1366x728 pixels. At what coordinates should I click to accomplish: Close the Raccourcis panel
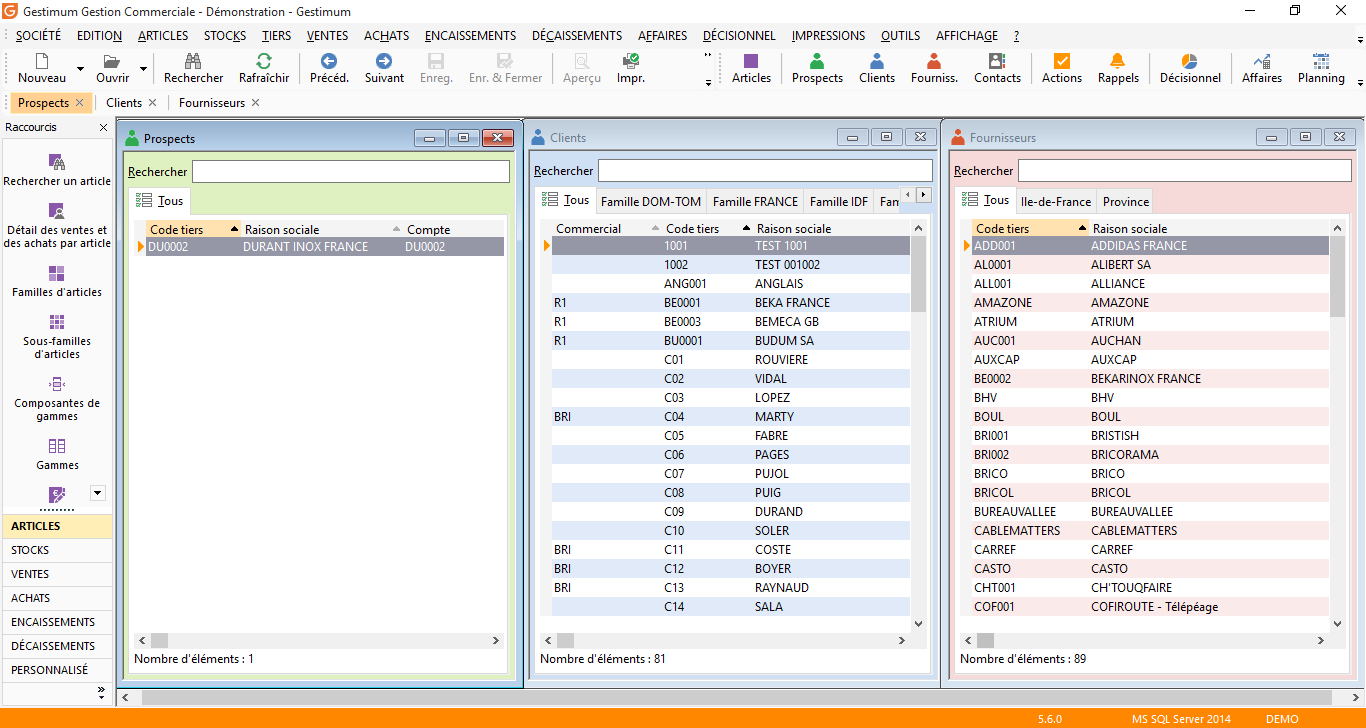pos(103,128)
